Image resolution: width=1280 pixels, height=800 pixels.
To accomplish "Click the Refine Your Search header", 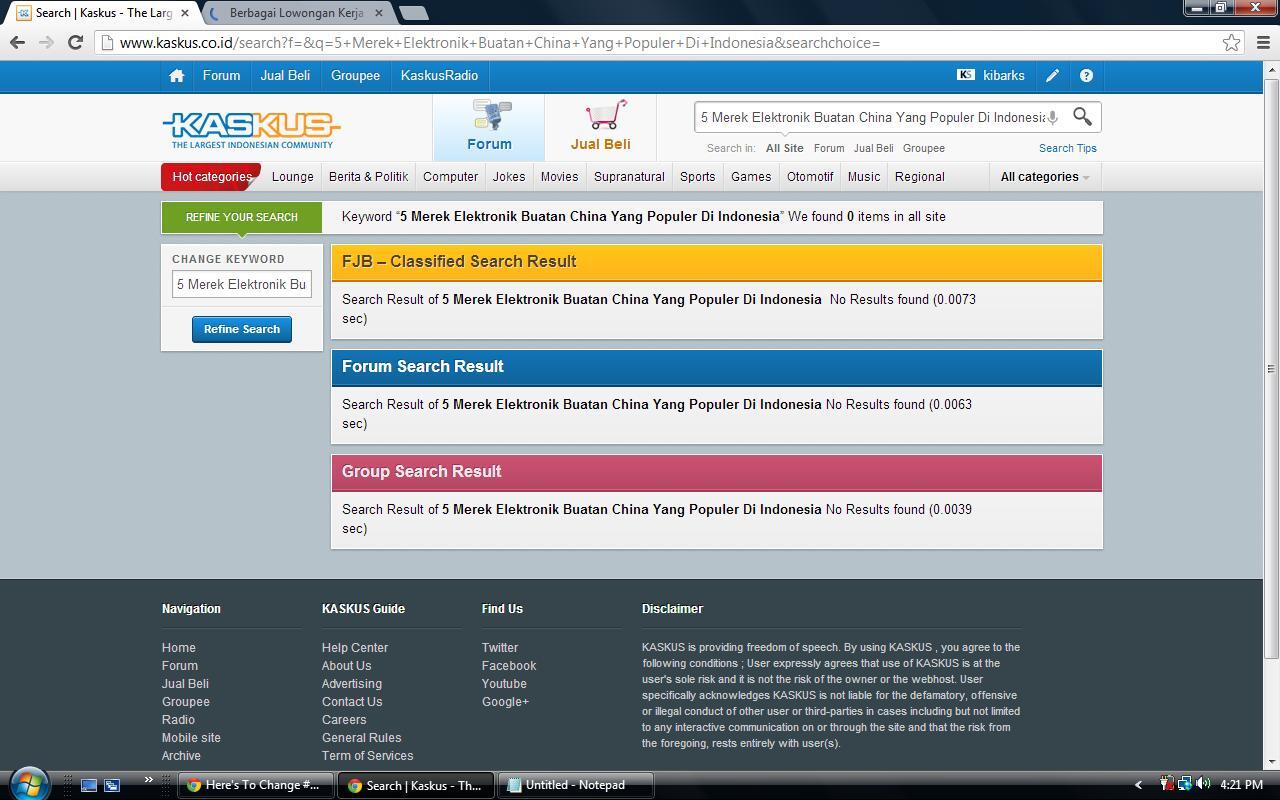I will [x=241, y=217].
